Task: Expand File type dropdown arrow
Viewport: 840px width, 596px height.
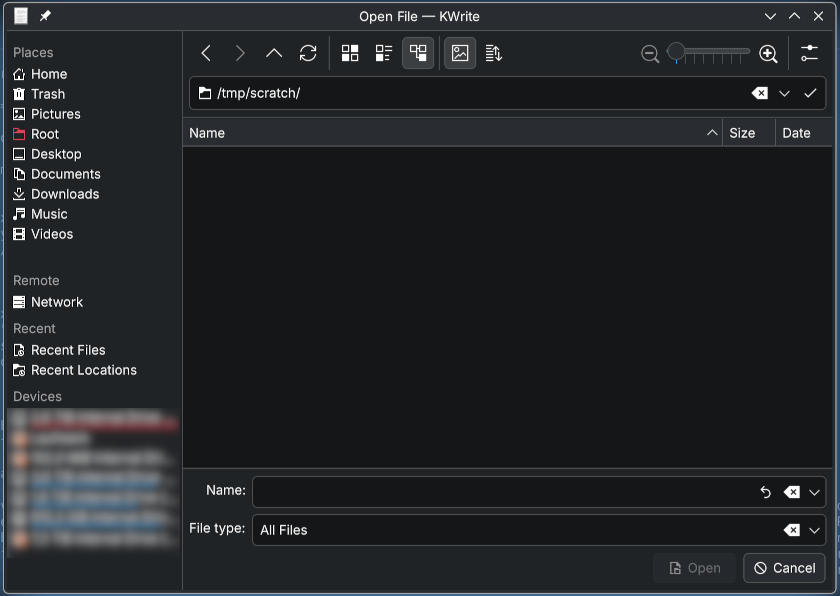Action: tap(814, 530)
